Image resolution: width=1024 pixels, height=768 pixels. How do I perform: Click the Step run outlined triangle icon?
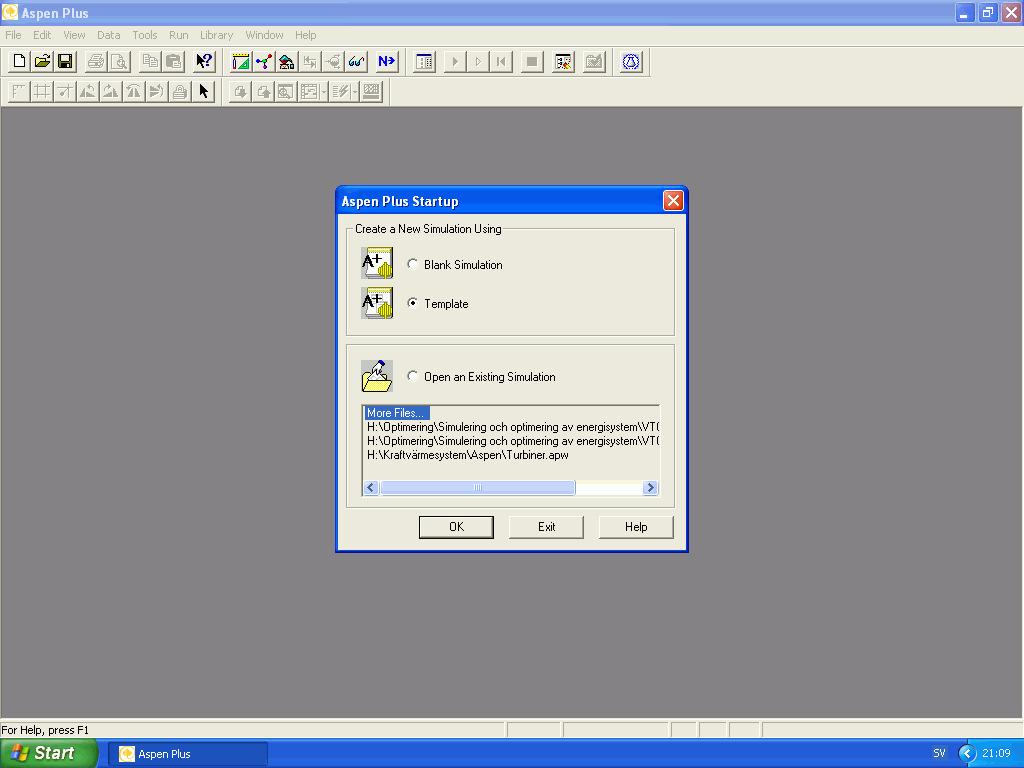[x=478, y=61]
